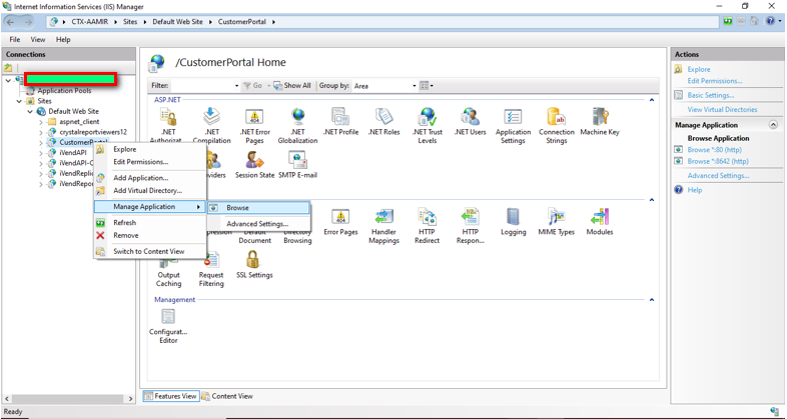Image resolution: width=787 pixels, height=419 pixels.
Task: Collapse the Default Web Site node
Action: (30, 111)
